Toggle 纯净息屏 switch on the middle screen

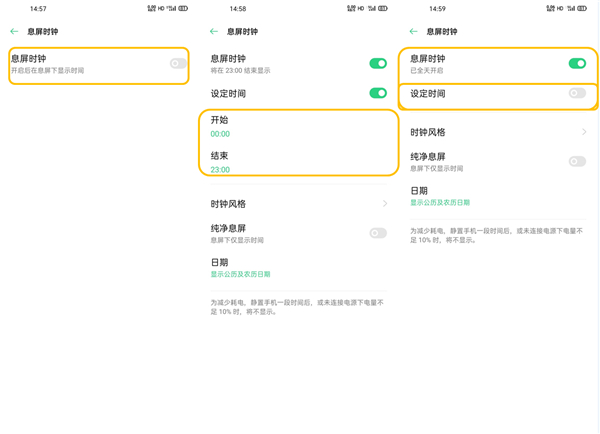378,233
